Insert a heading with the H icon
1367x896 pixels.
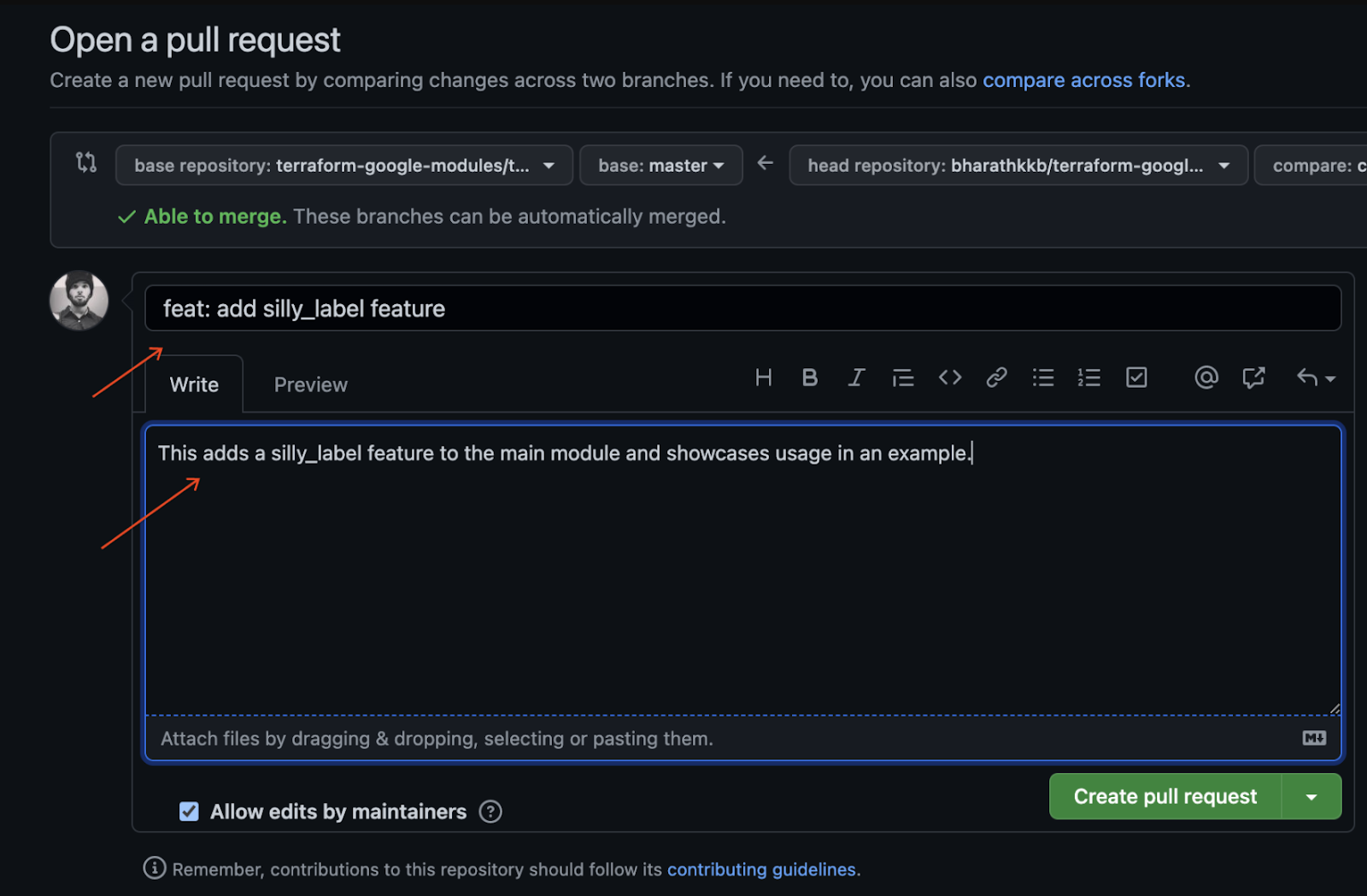tap(763, 378)
